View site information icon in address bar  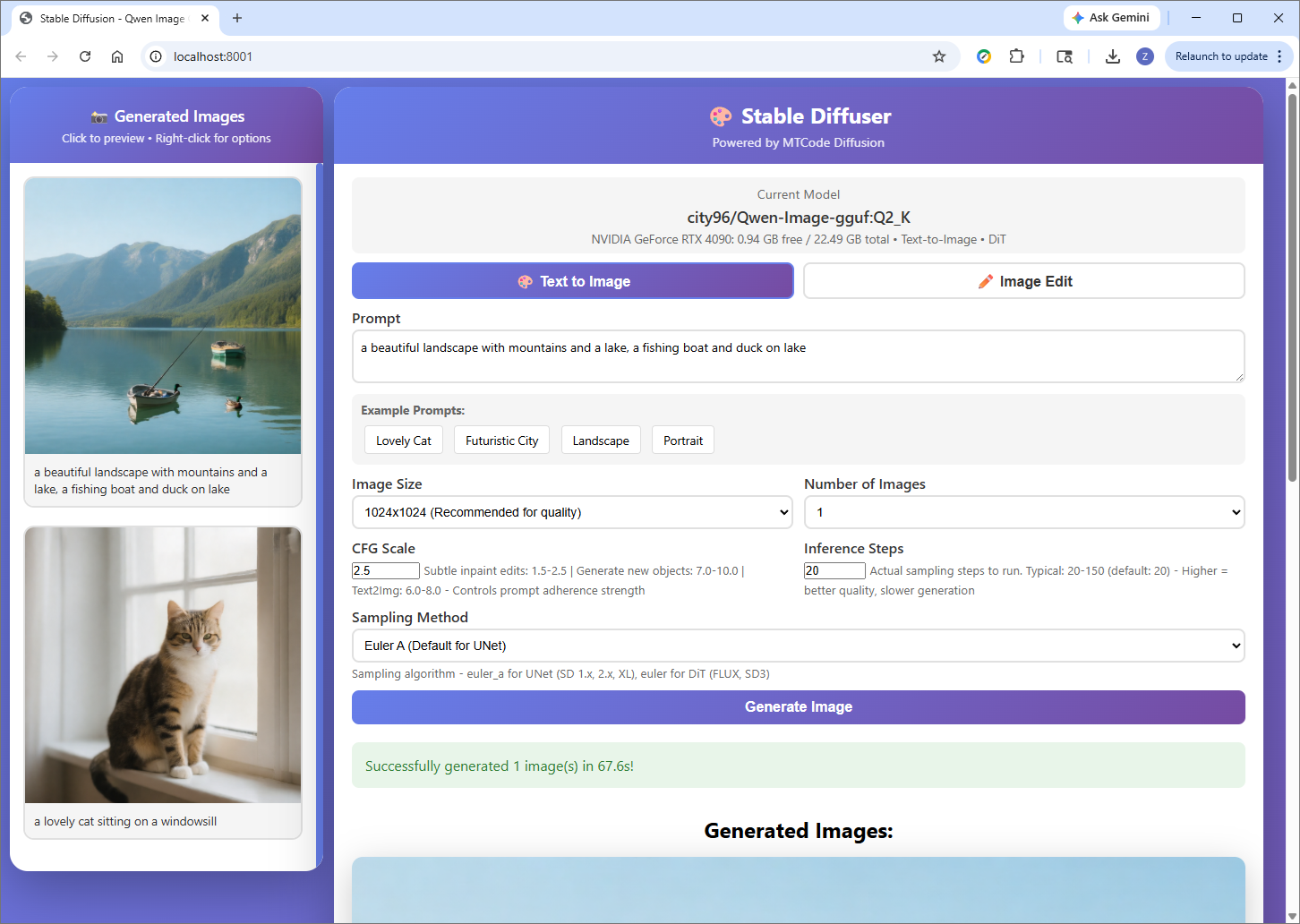(x=156, y=56)
